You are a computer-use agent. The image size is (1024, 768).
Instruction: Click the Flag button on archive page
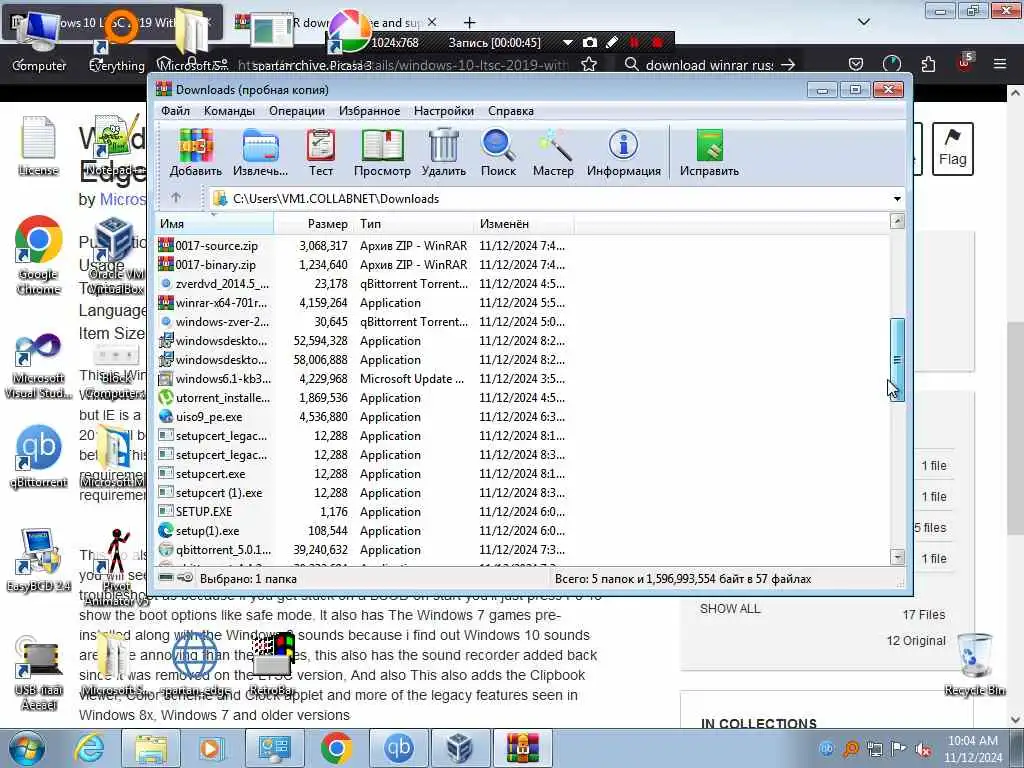(x=953, y=149)
